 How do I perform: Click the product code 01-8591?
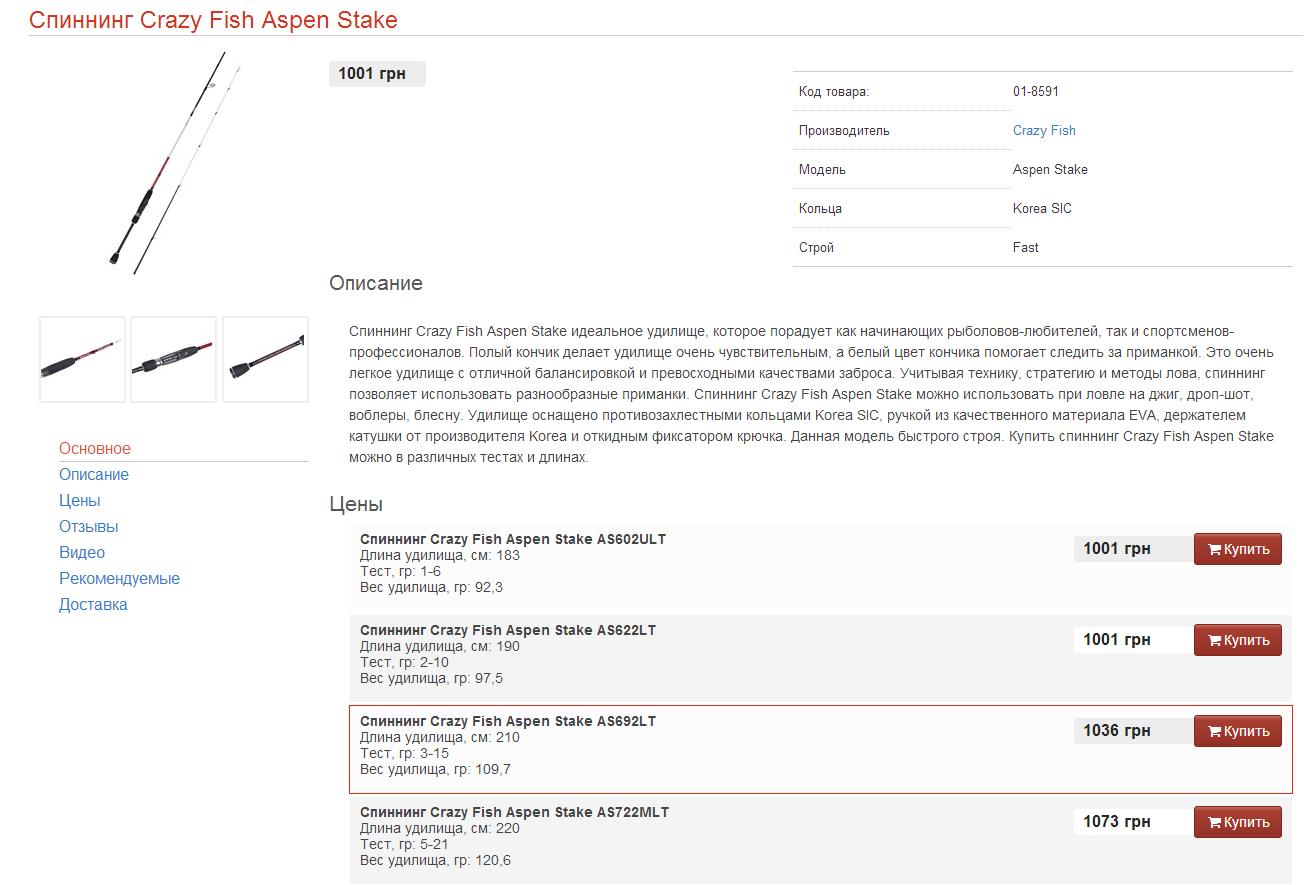tap(1036, 91)
